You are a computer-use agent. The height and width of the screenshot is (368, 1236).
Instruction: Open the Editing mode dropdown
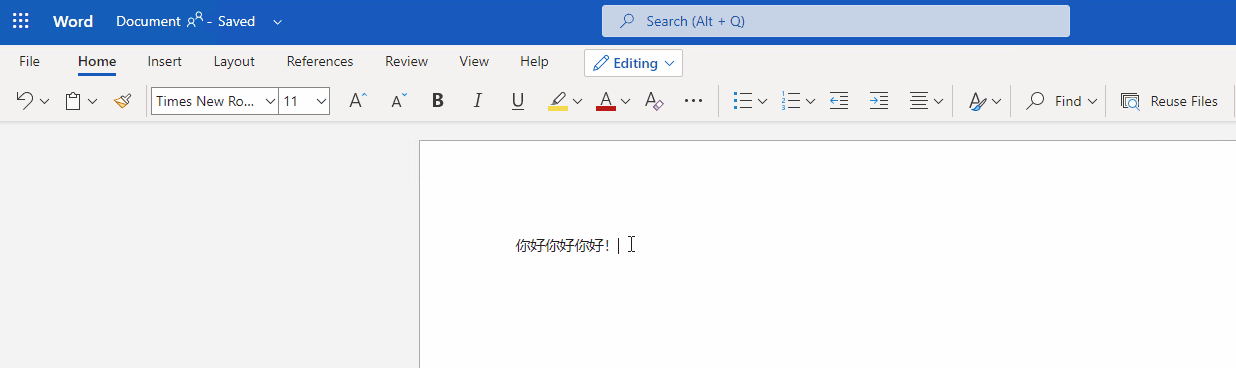click(633, 63)
